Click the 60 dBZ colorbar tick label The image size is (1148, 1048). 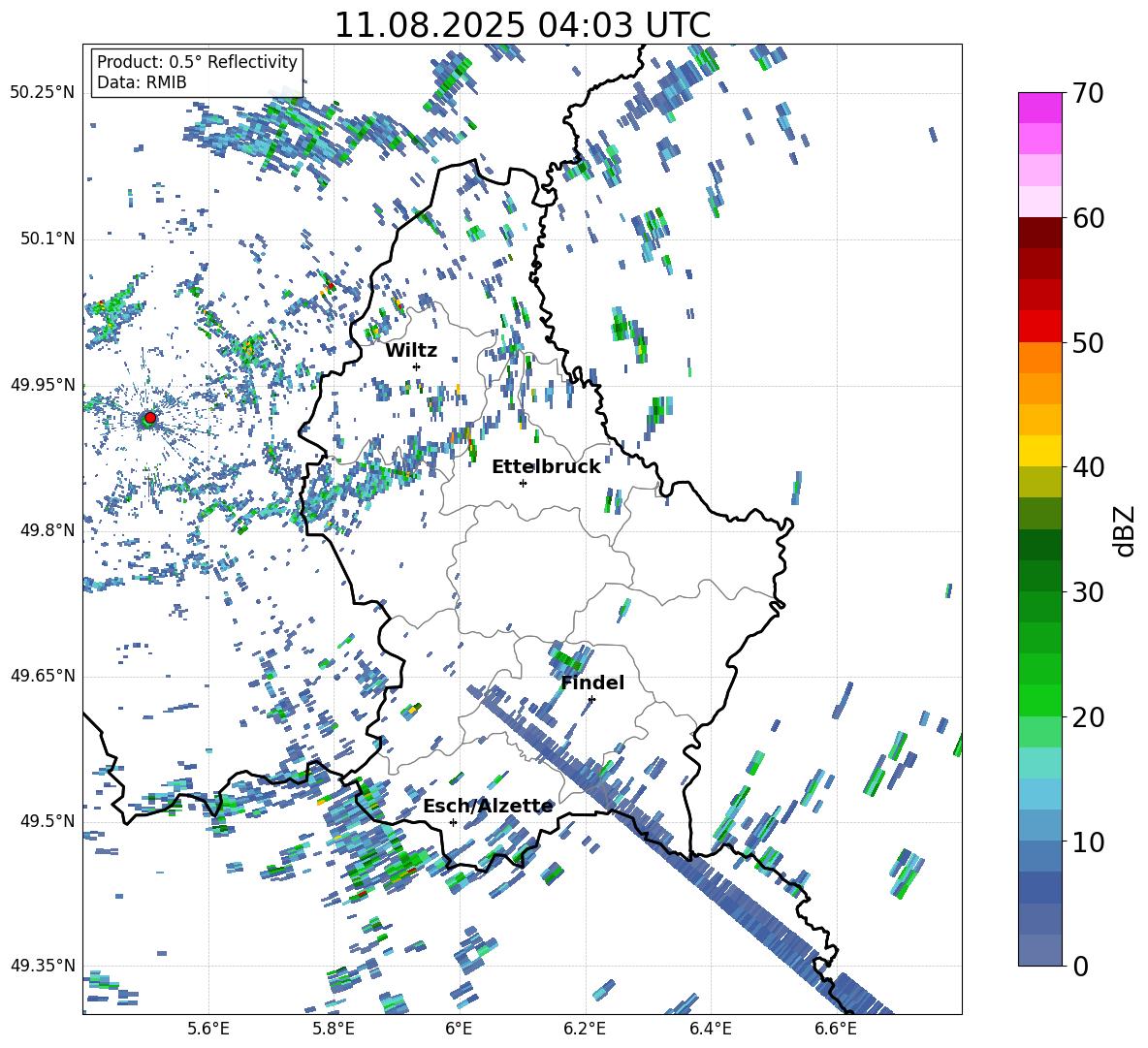click(x=1088, y=218)
